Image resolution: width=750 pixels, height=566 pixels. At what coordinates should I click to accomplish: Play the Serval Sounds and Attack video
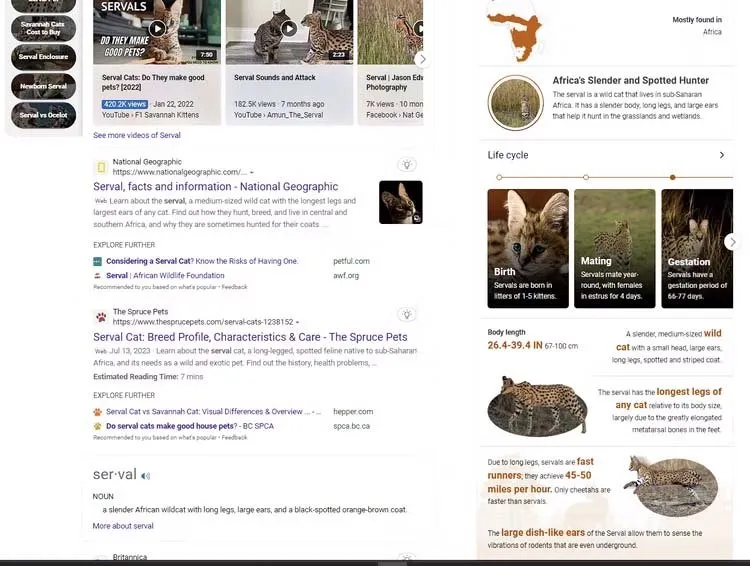(x=288, y=29)
